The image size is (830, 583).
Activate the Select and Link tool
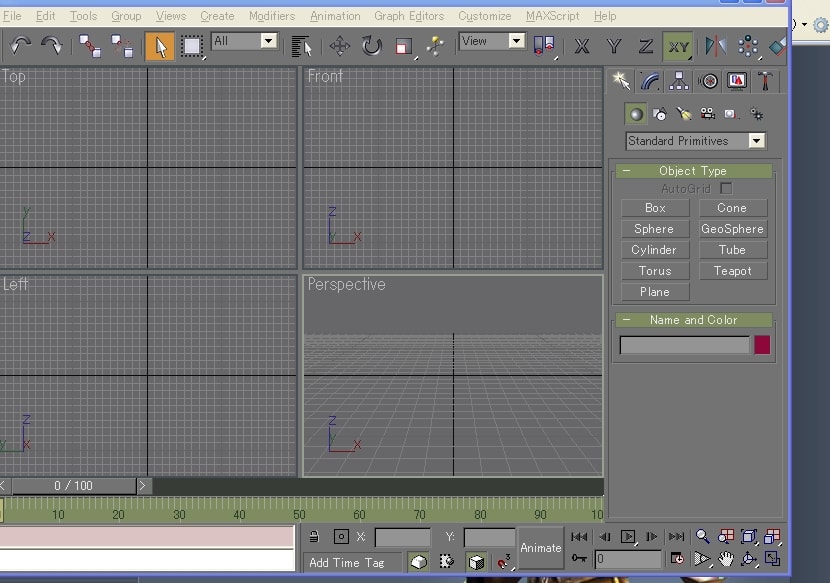[90, 46]
